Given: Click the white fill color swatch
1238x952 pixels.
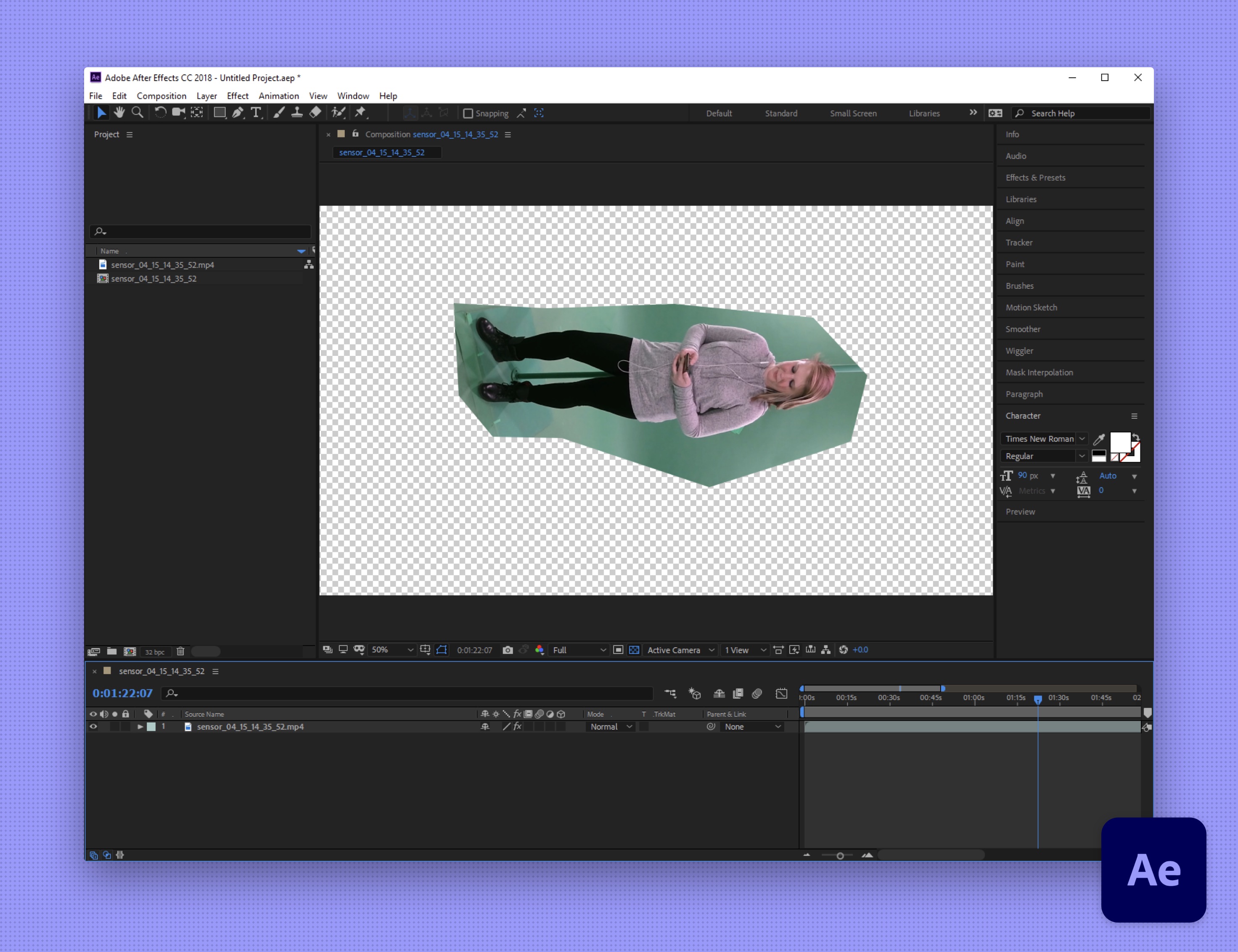Looking at the screenshot, I should pos(1119,442).
